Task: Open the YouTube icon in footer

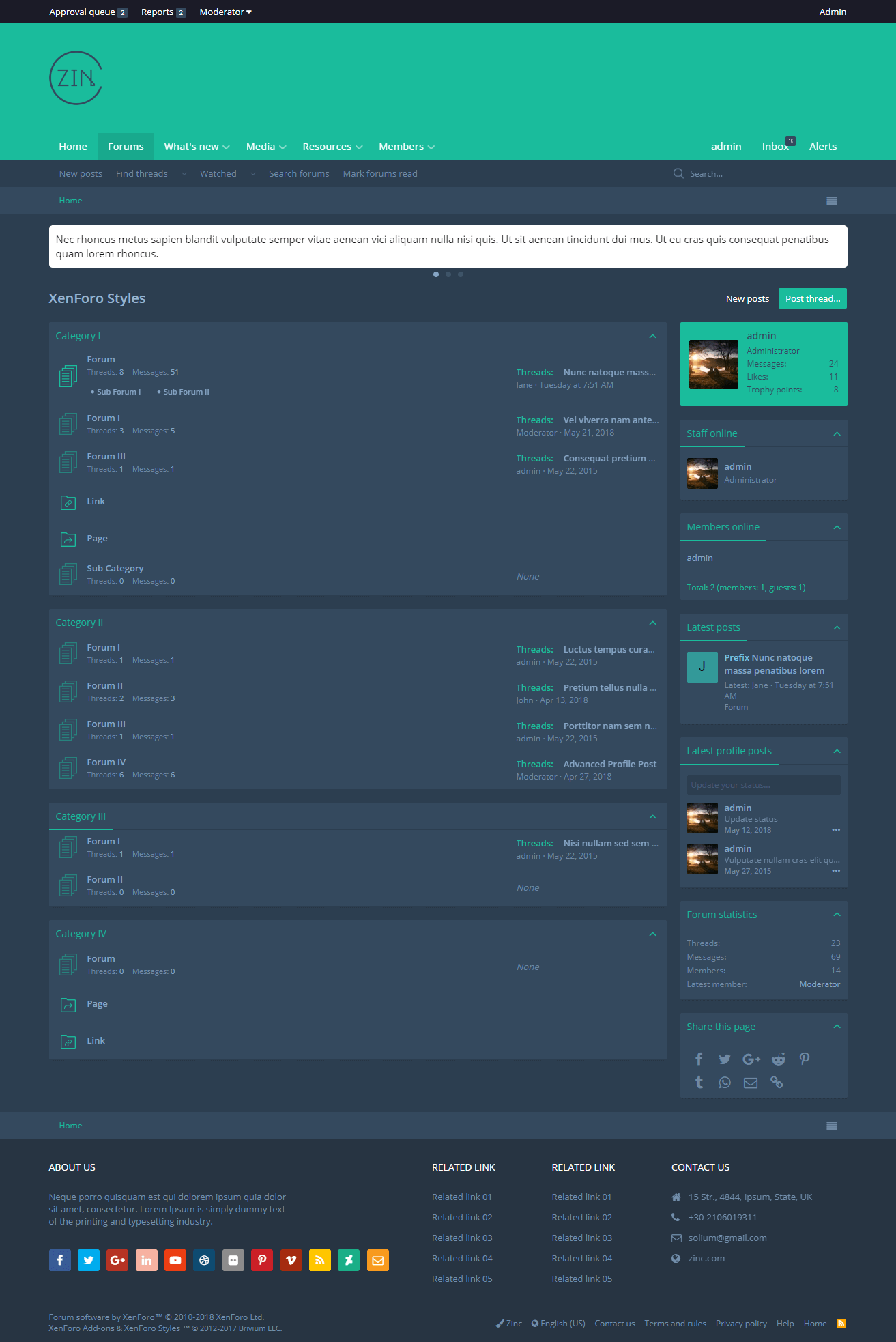Action: tap(175, 1260)
